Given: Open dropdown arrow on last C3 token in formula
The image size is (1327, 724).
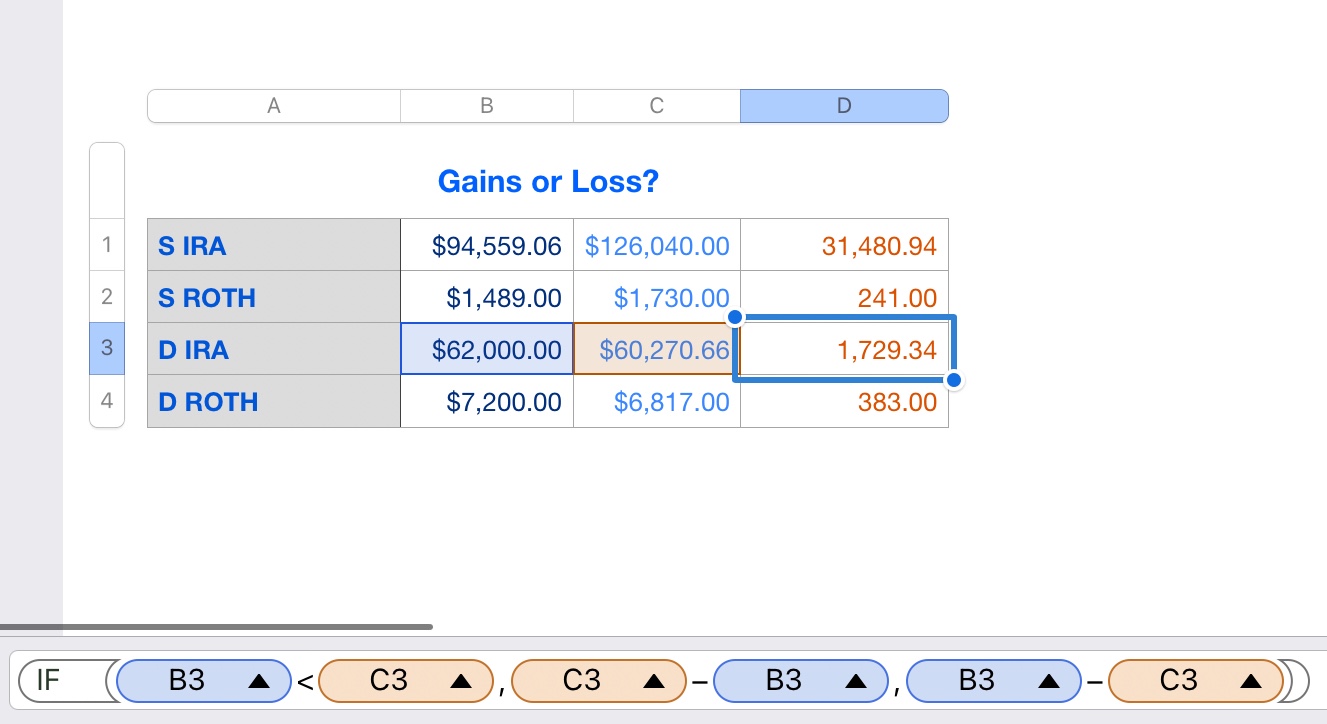Looking at the screenshot, I should coord(1250,681).
